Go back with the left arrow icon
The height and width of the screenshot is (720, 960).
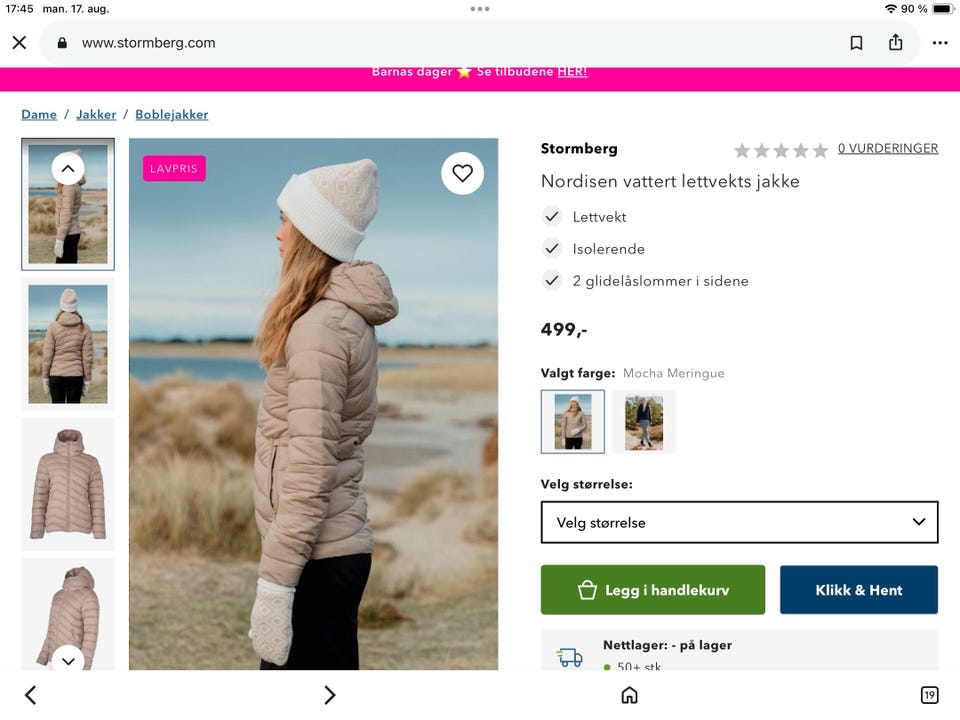pos(31,695)
